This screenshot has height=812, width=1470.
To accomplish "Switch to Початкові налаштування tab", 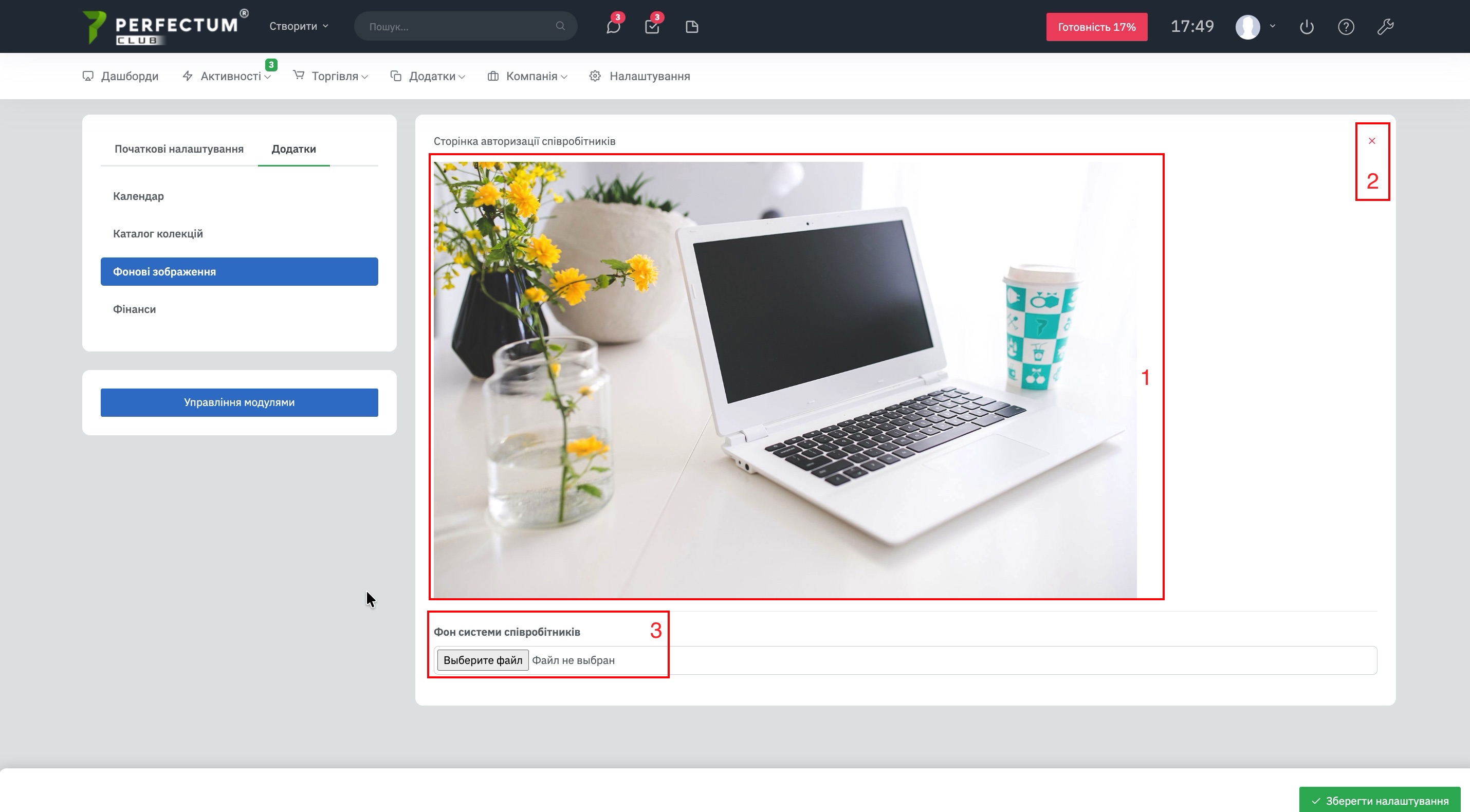I will [179, 149].
